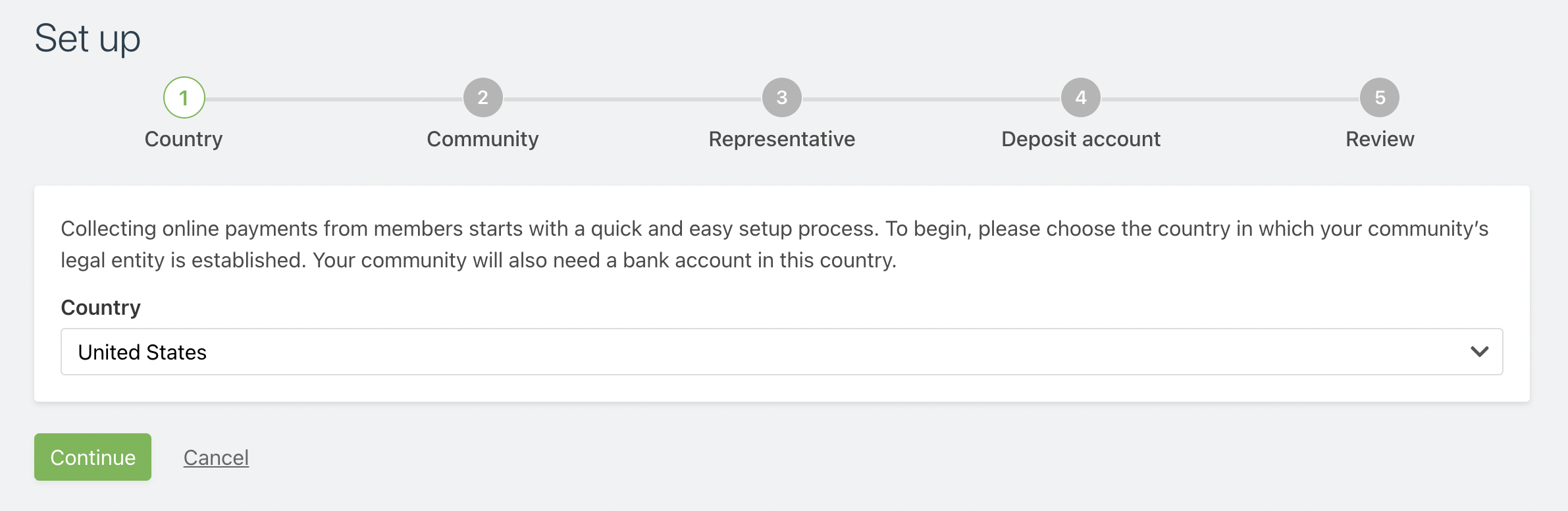Click the step 1 circle icon
This screenshot has height=511, width=1568.
(x=184, y=97)
